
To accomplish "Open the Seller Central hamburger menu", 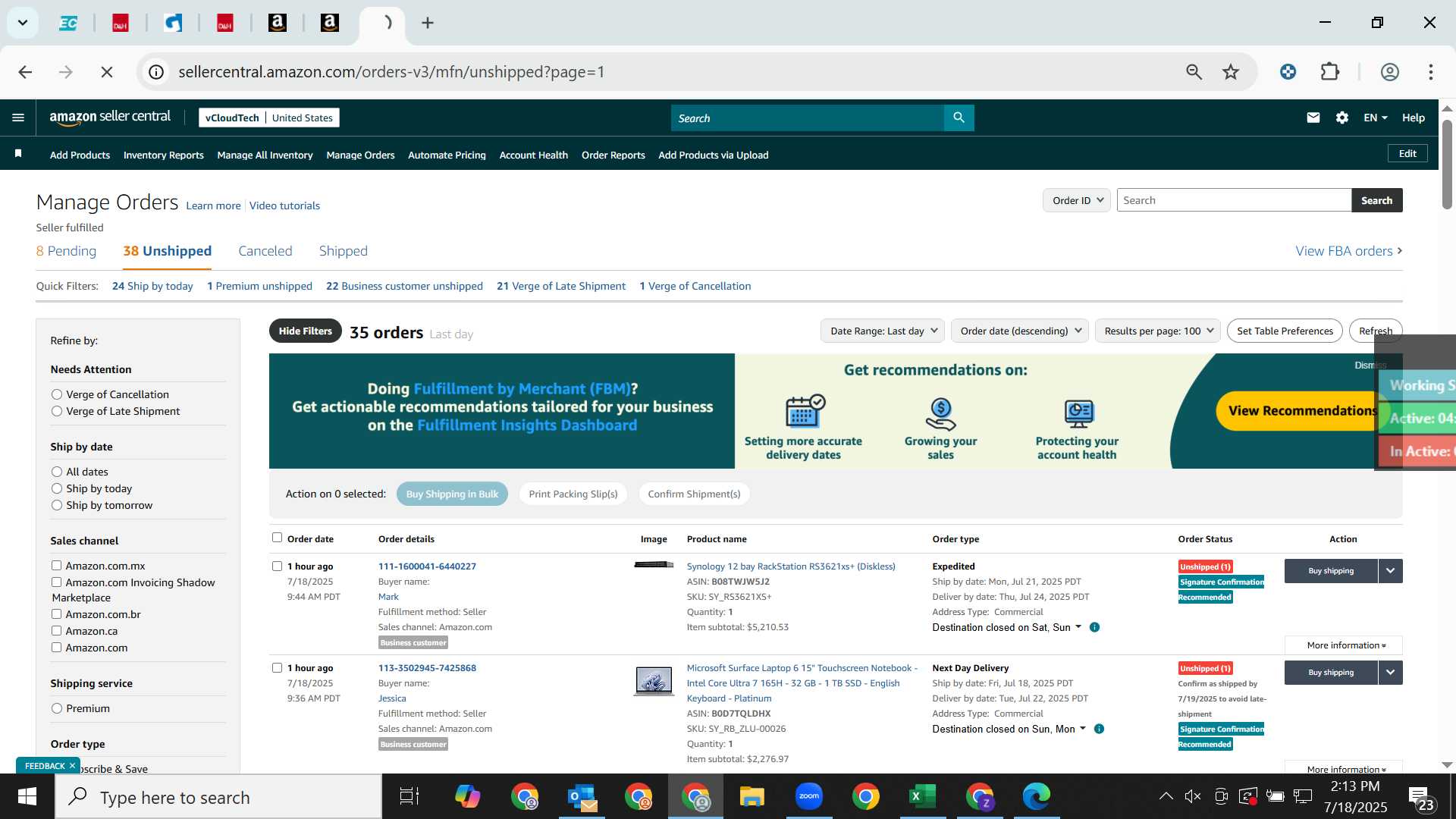I will click(18, 118).
